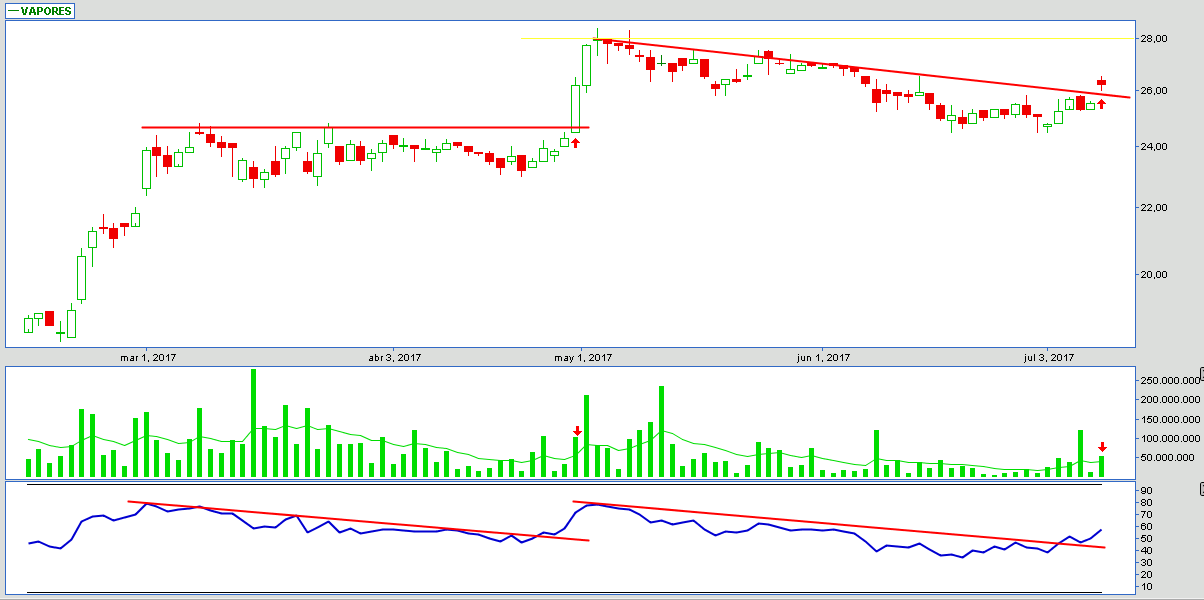The image size is (1204, 600).
Task: Click the 150.000.000 volume axis label
Action: point(1169,419)
